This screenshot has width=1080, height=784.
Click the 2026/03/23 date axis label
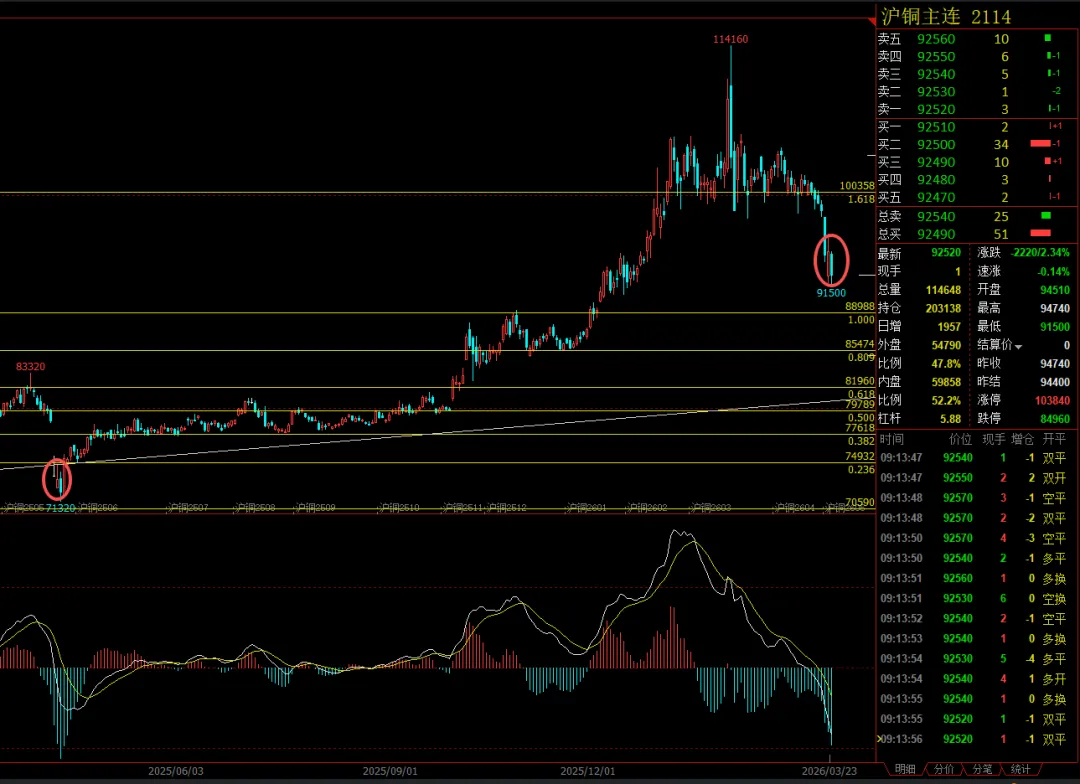(829, 771)
